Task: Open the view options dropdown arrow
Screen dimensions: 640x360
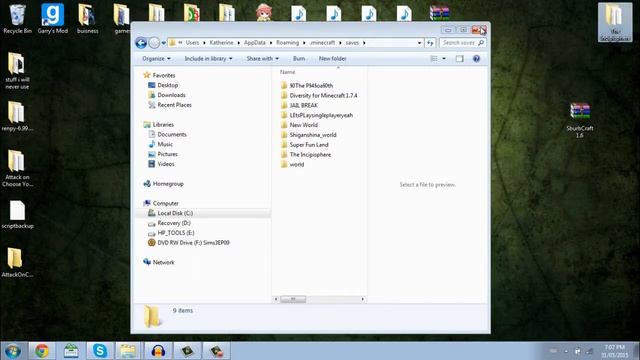Action: (x=444, y=59)
